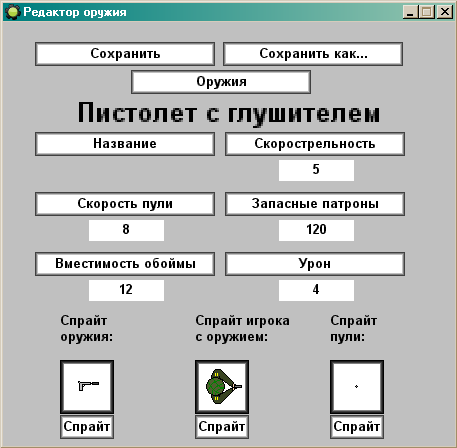
Task: Click the Сохранить как... button
Action: coord(313,54)
